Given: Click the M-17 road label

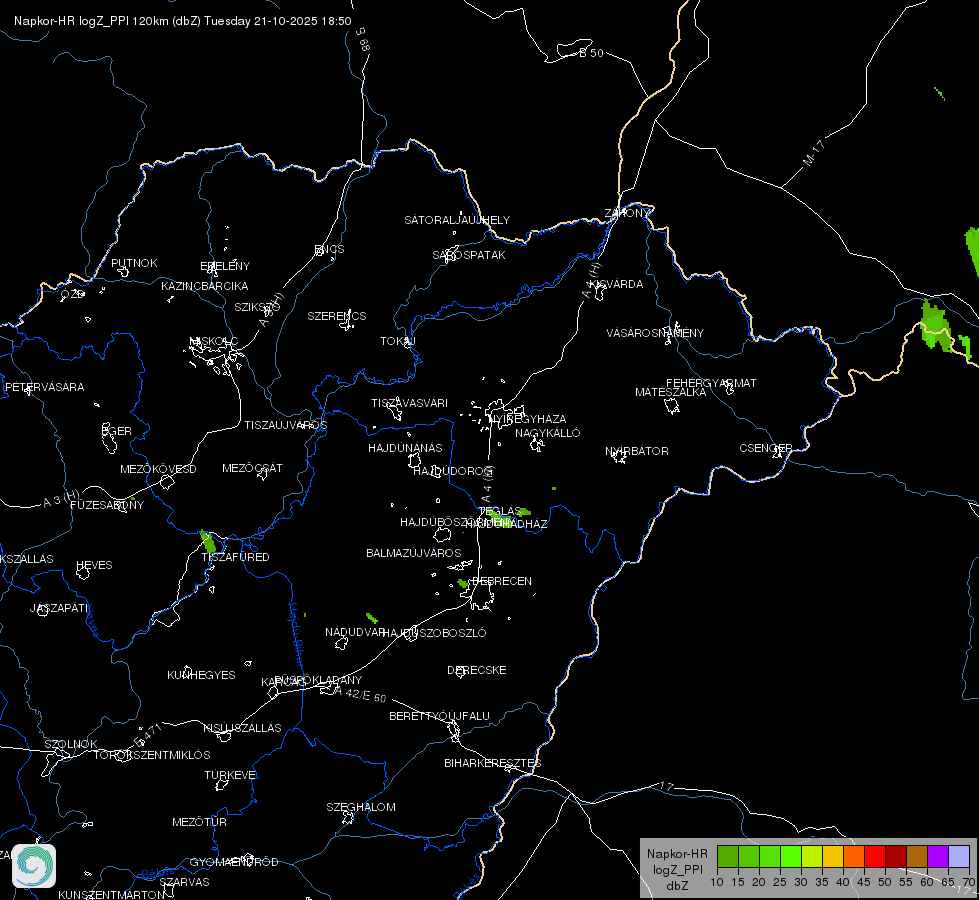Looking at the screenshot, I should click(814, 153).
